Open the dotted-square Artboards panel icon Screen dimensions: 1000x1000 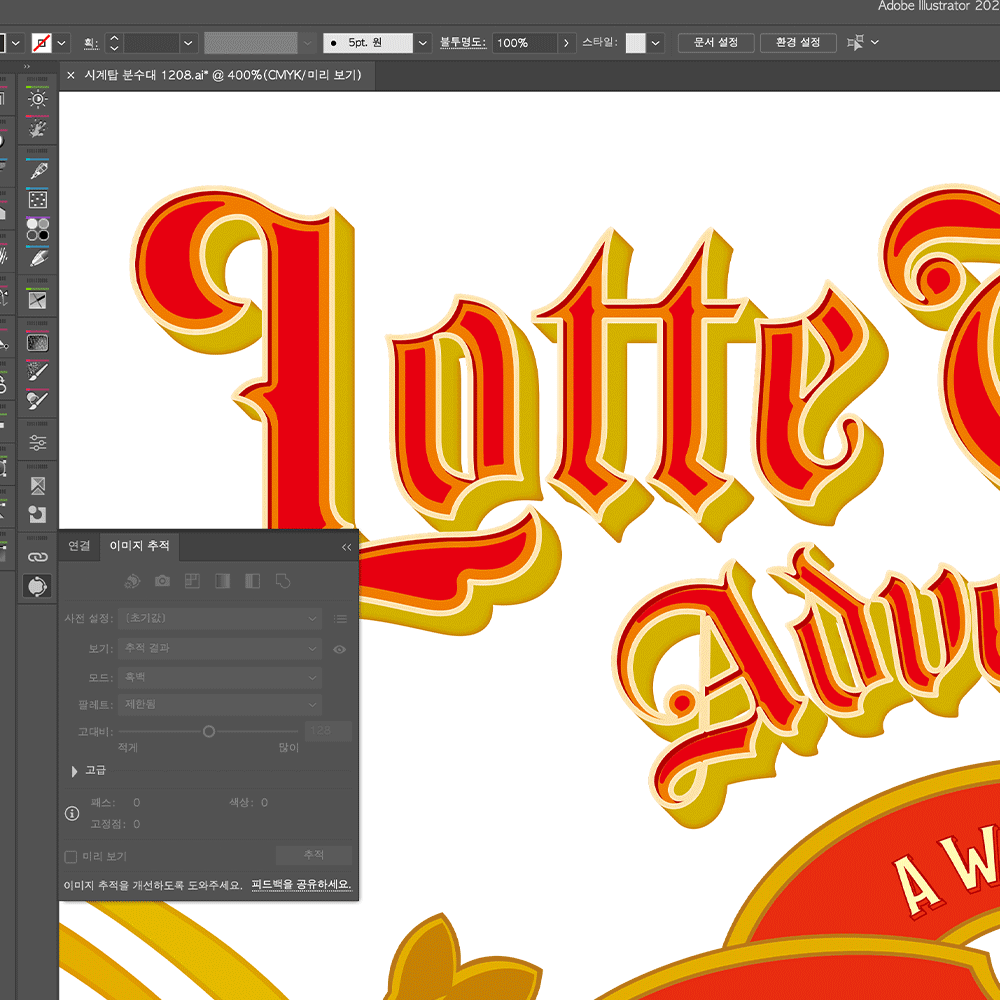[x=38, y=200]
